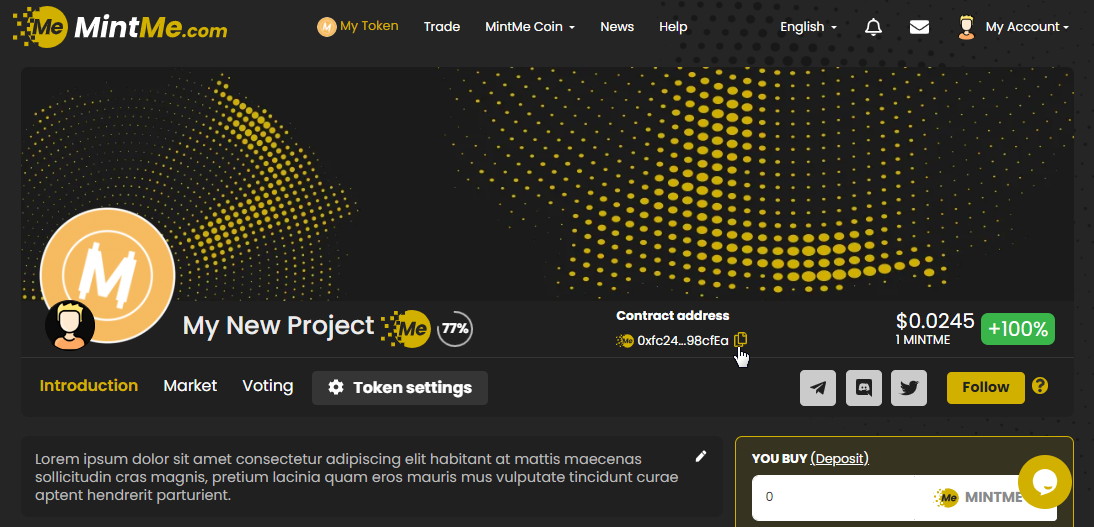The image size is (1094, 527).
Task: Switch to the Market tab
Action: pyautogui.click(x=190, y=386)
